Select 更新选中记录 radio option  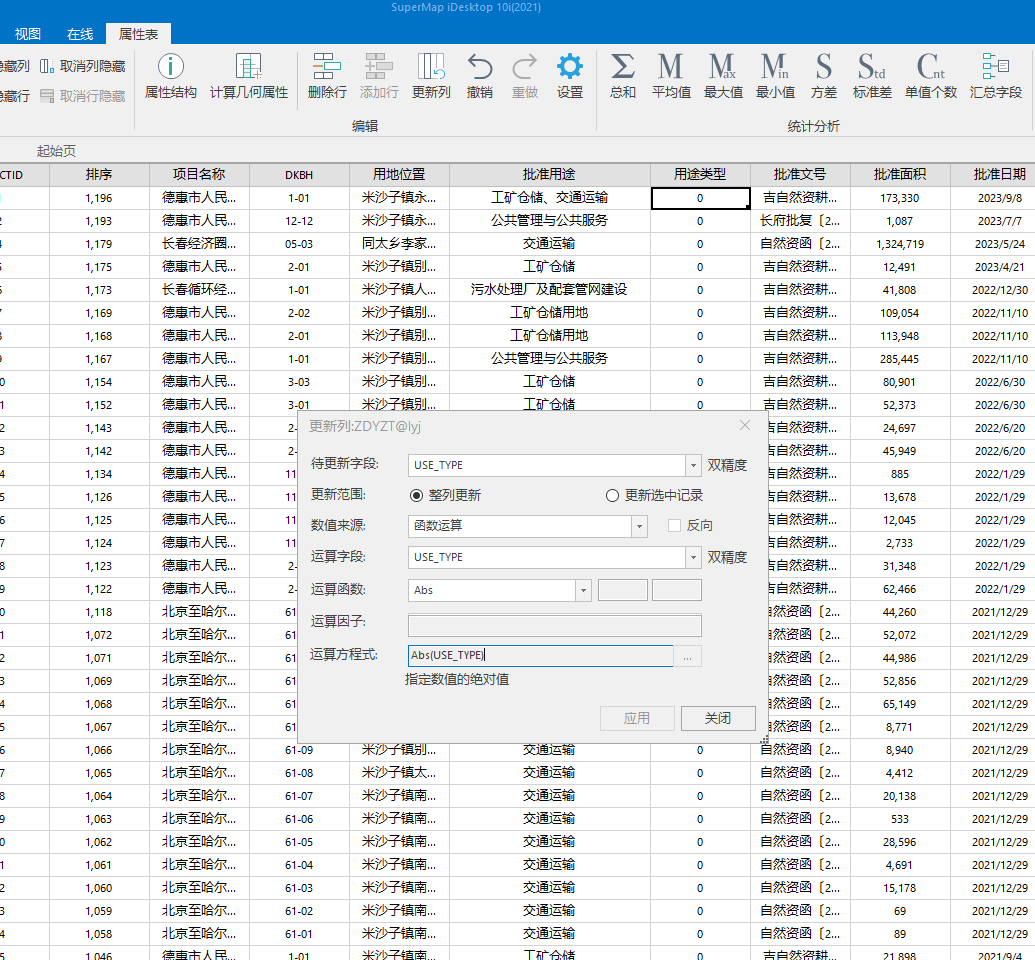click(655, 495)
